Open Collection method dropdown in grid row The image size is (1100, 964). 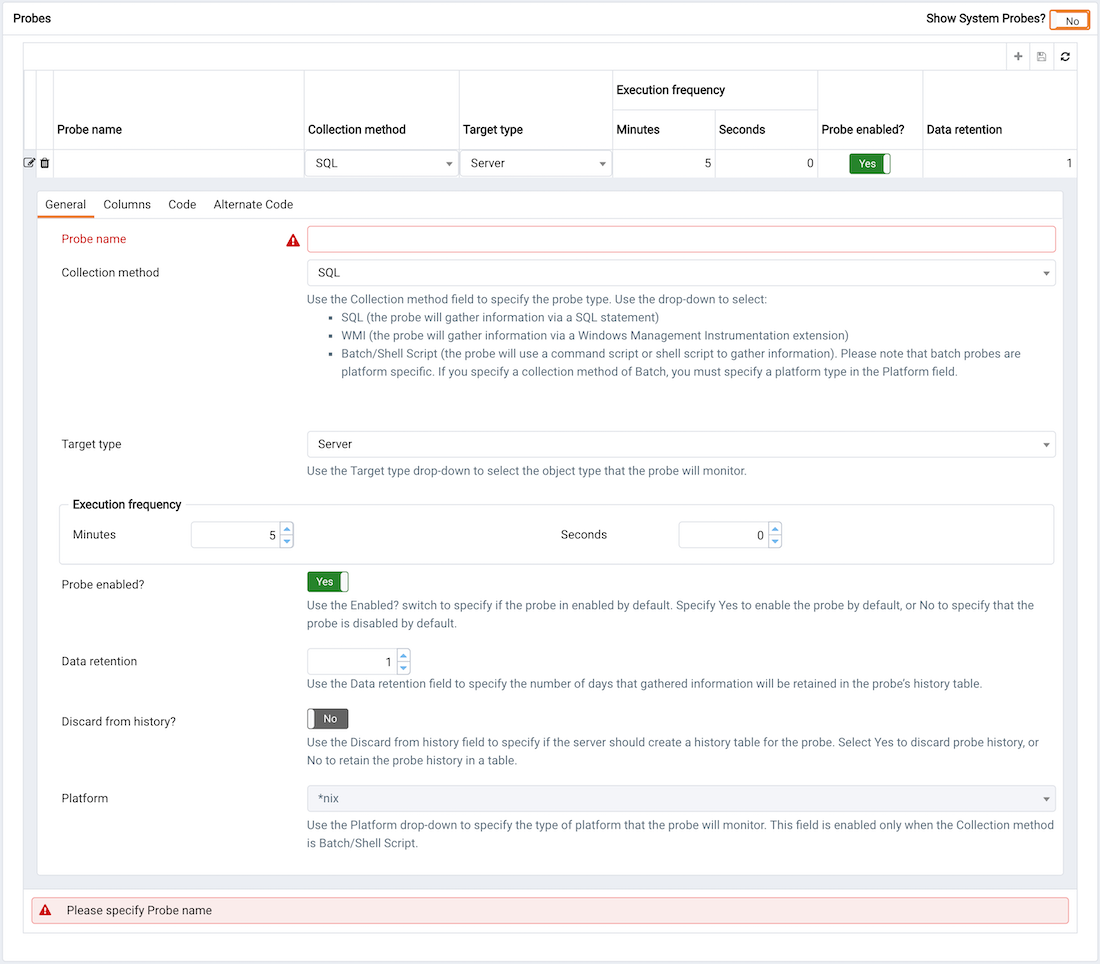382,163
